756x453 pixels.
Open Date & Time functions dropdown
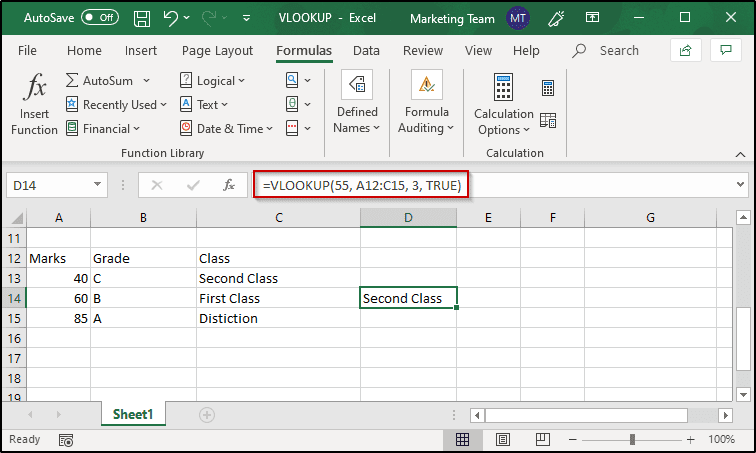(x=226, y=129)
